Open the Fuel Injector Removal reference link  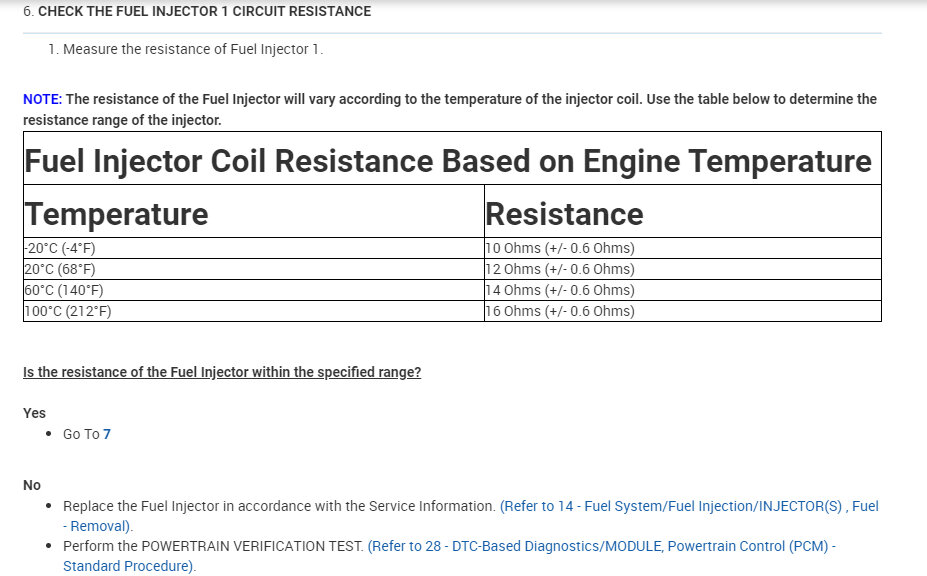click(x=688, y=507)
